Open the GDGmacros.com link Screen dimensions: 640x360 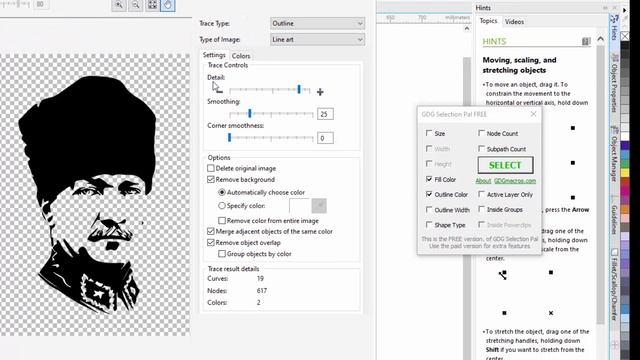[x=515, y=181]
